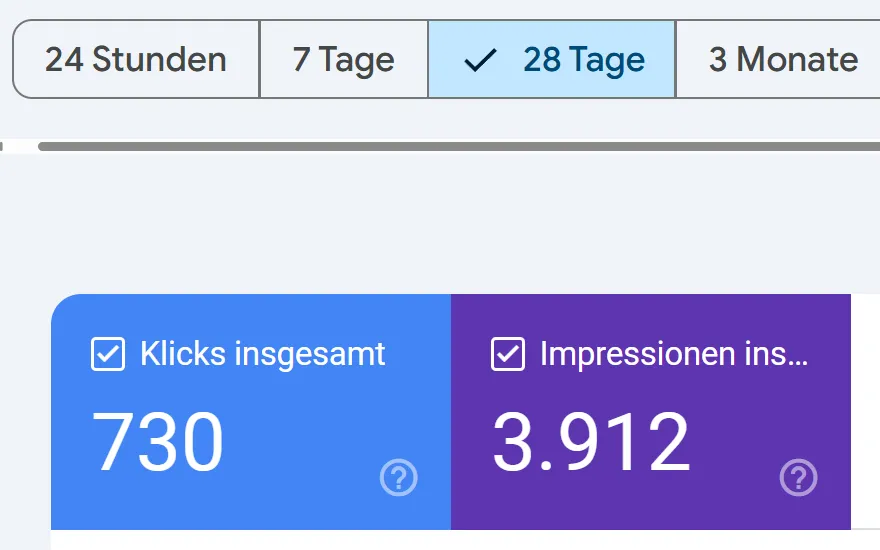Select the 24 Stunden date range
The image size is (880, 550).
[136, 59]
